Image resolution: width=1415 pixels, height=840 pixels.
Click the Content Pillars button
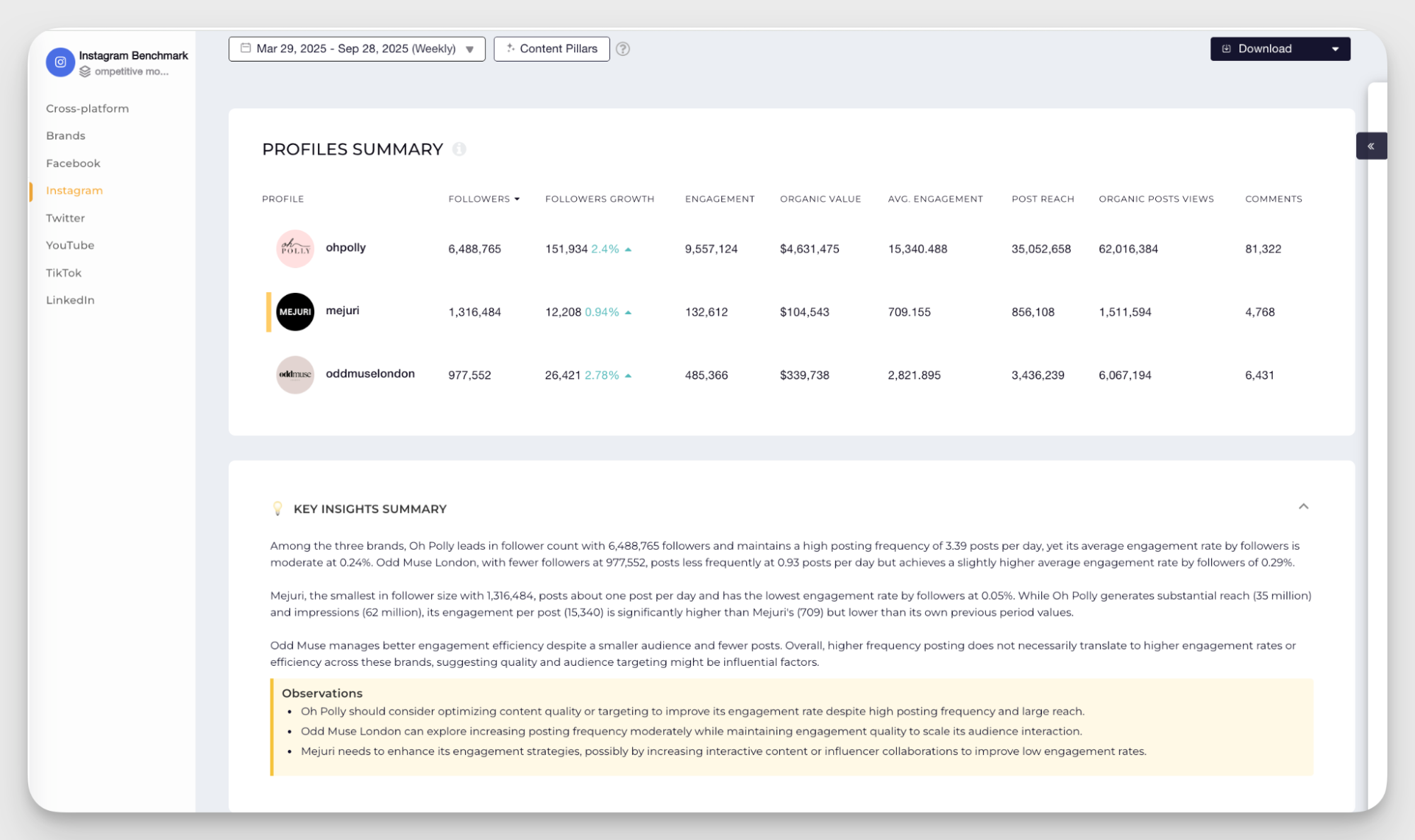[551, 49]
